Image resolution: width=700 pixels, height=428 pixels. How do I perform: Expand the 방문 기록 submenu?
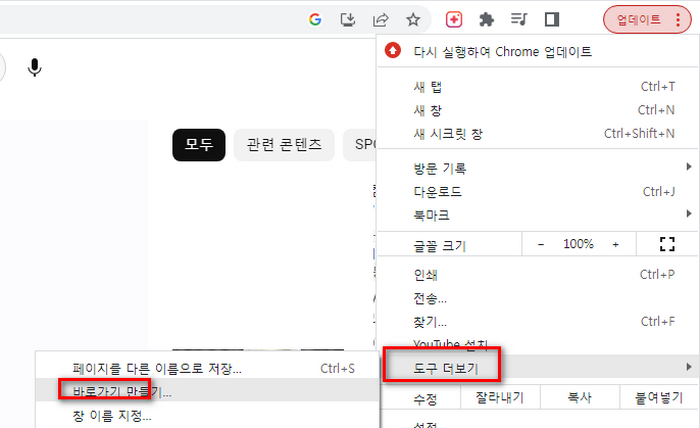(x=538, y=168)
